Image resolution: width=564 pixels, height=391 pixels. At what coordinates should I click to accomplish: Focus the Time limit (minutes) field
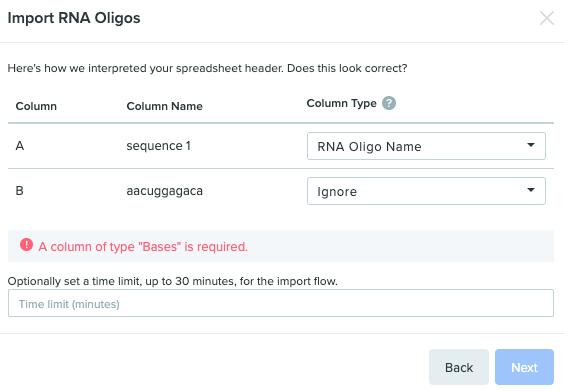point(281,303)
